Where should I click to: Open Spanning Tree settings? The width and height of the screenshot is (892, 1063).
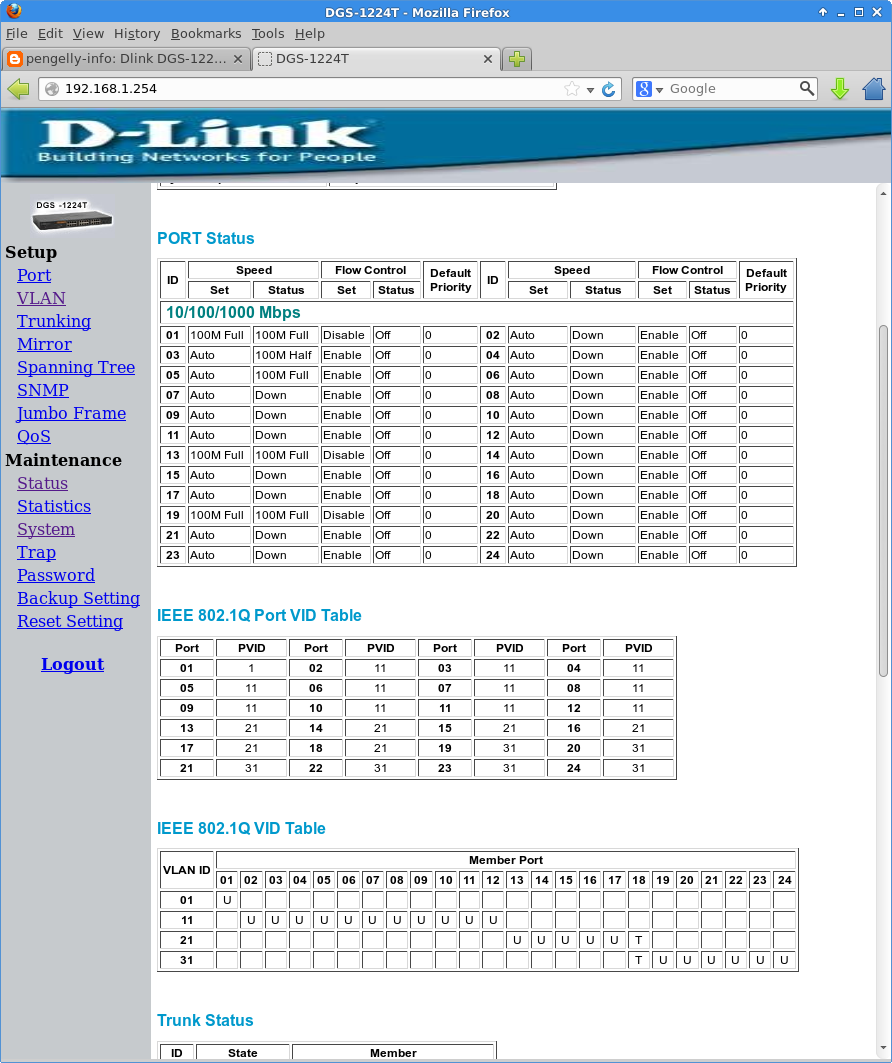tap(76, 367)
